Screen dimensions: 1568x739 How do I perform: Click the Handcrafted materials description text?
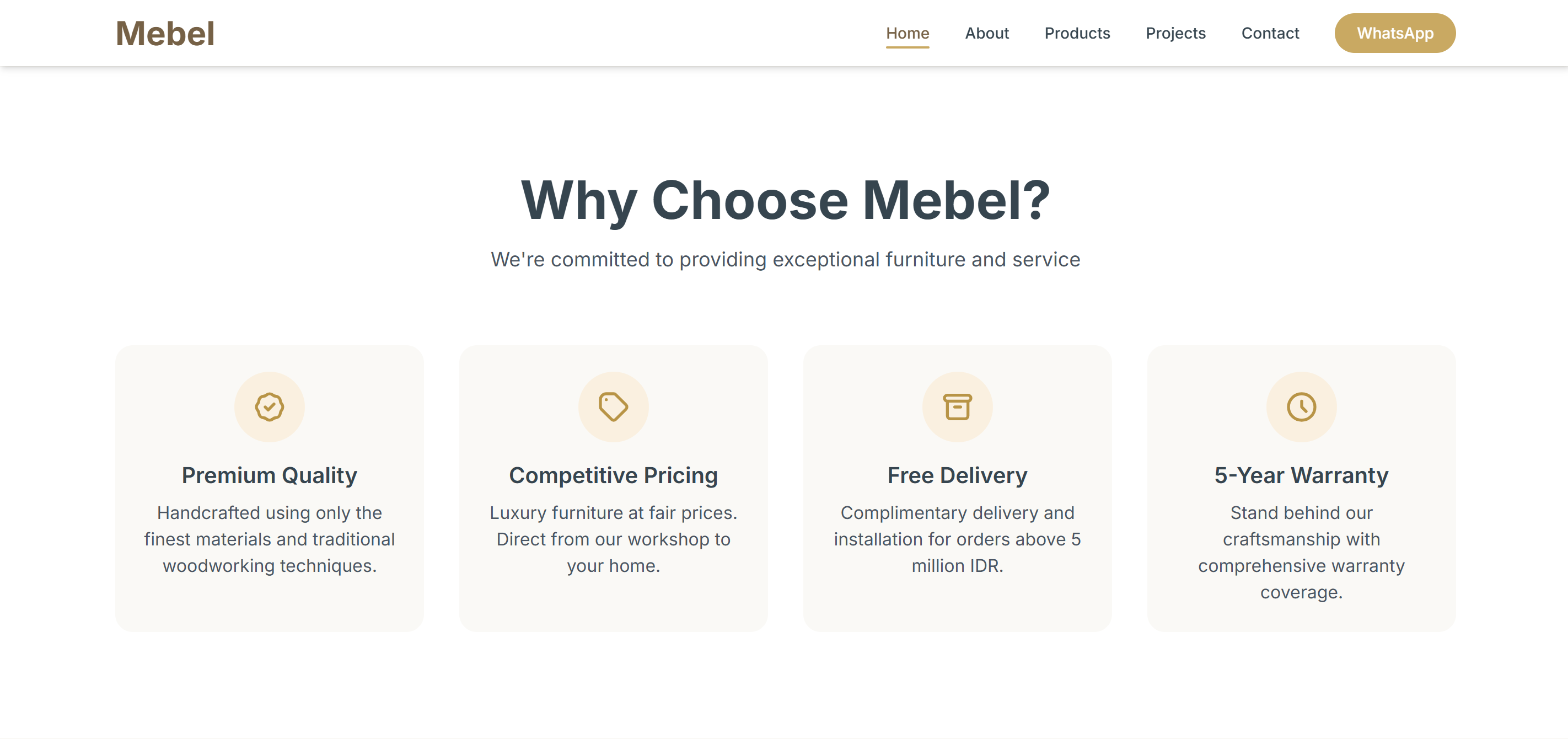coord(269,539)
